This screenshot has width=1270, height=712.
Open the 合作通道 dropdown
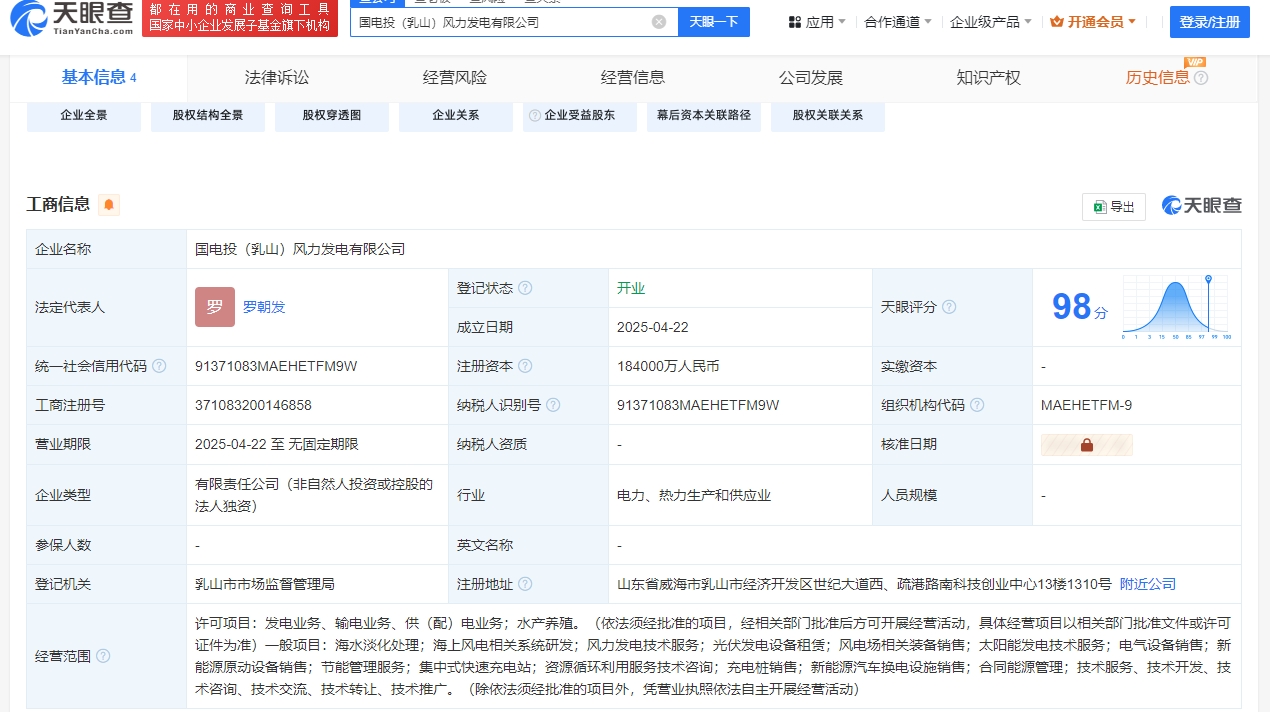click(x=897, y=22)
